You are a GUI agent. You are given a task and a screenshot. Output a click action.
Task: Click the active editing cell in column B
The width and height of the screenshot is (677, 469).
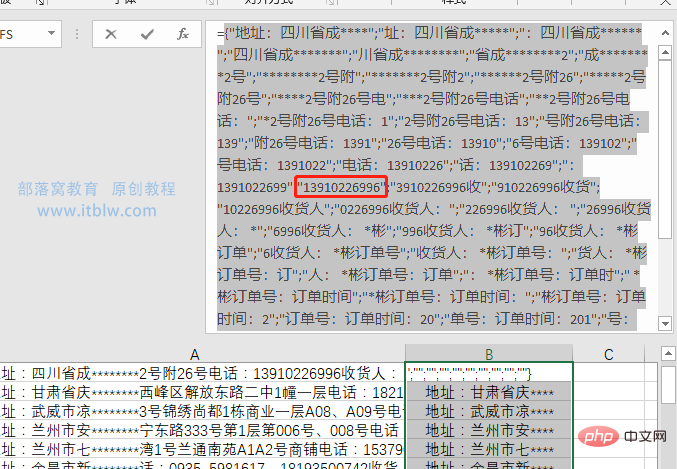[489, 372]
